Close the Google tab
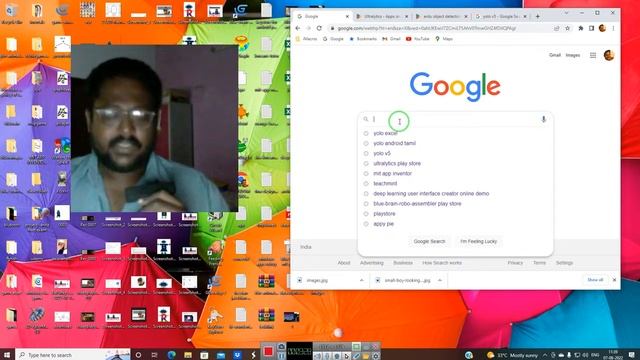 pyautogui.click(x=347, y=16)
